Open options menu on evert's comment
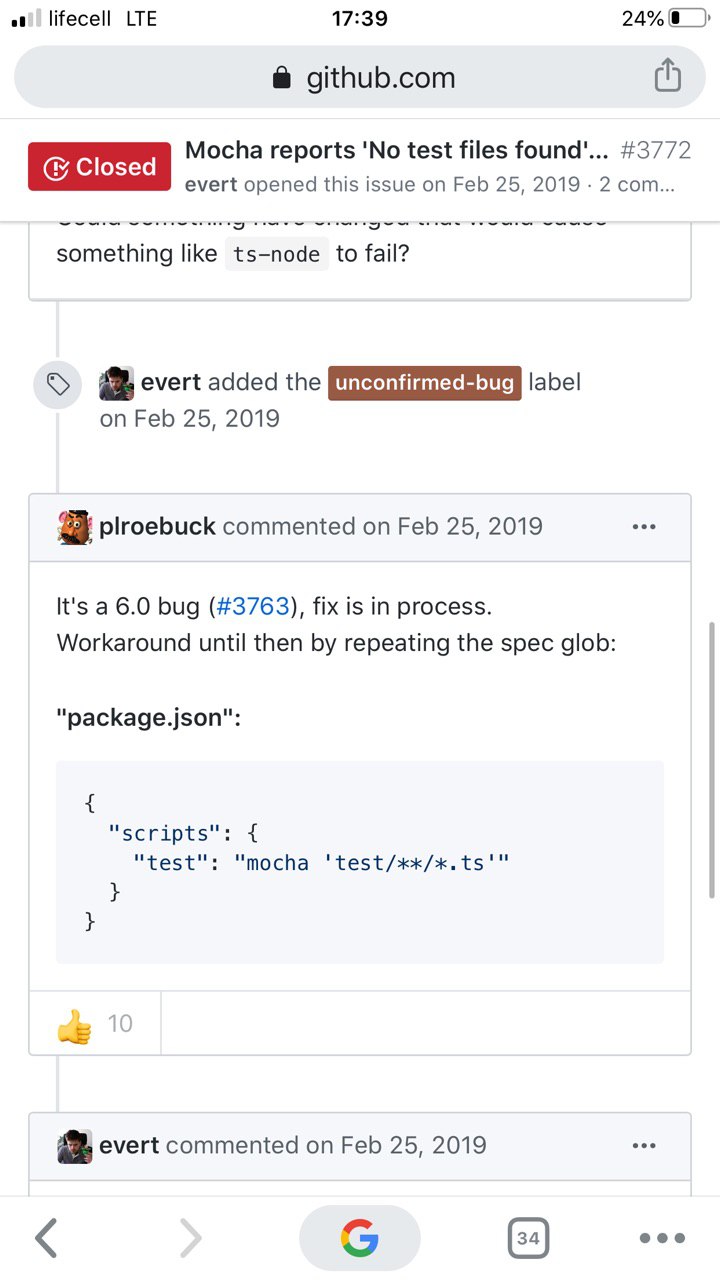Viewport: 720px width, 1280px height. pos(644,1145)
